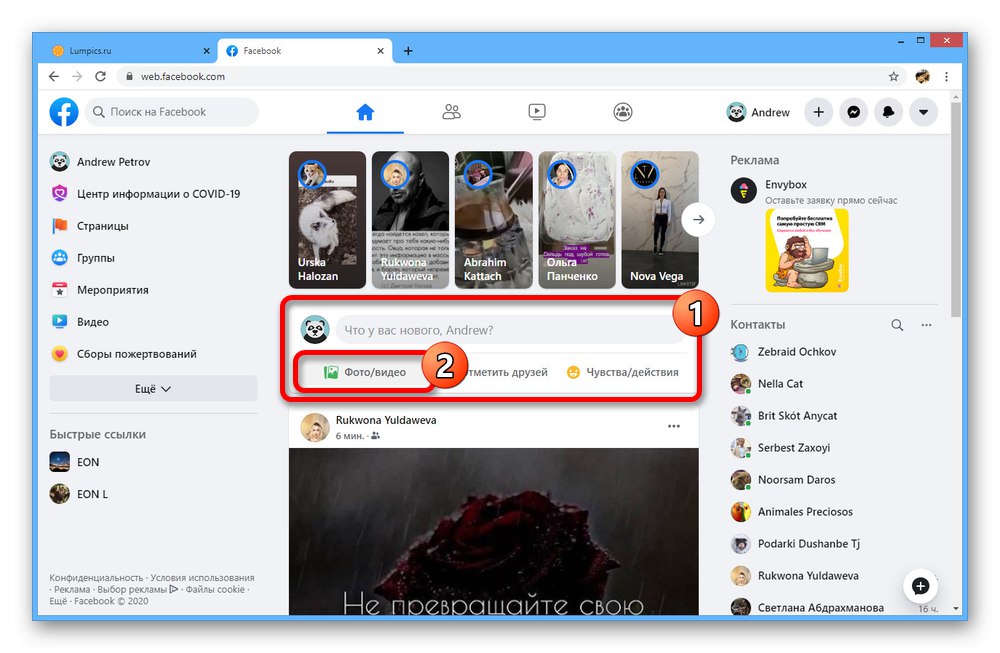This screenshot has width=1000, height=653.
Task: Click the Create plus button in header
Action: (818, 112)
